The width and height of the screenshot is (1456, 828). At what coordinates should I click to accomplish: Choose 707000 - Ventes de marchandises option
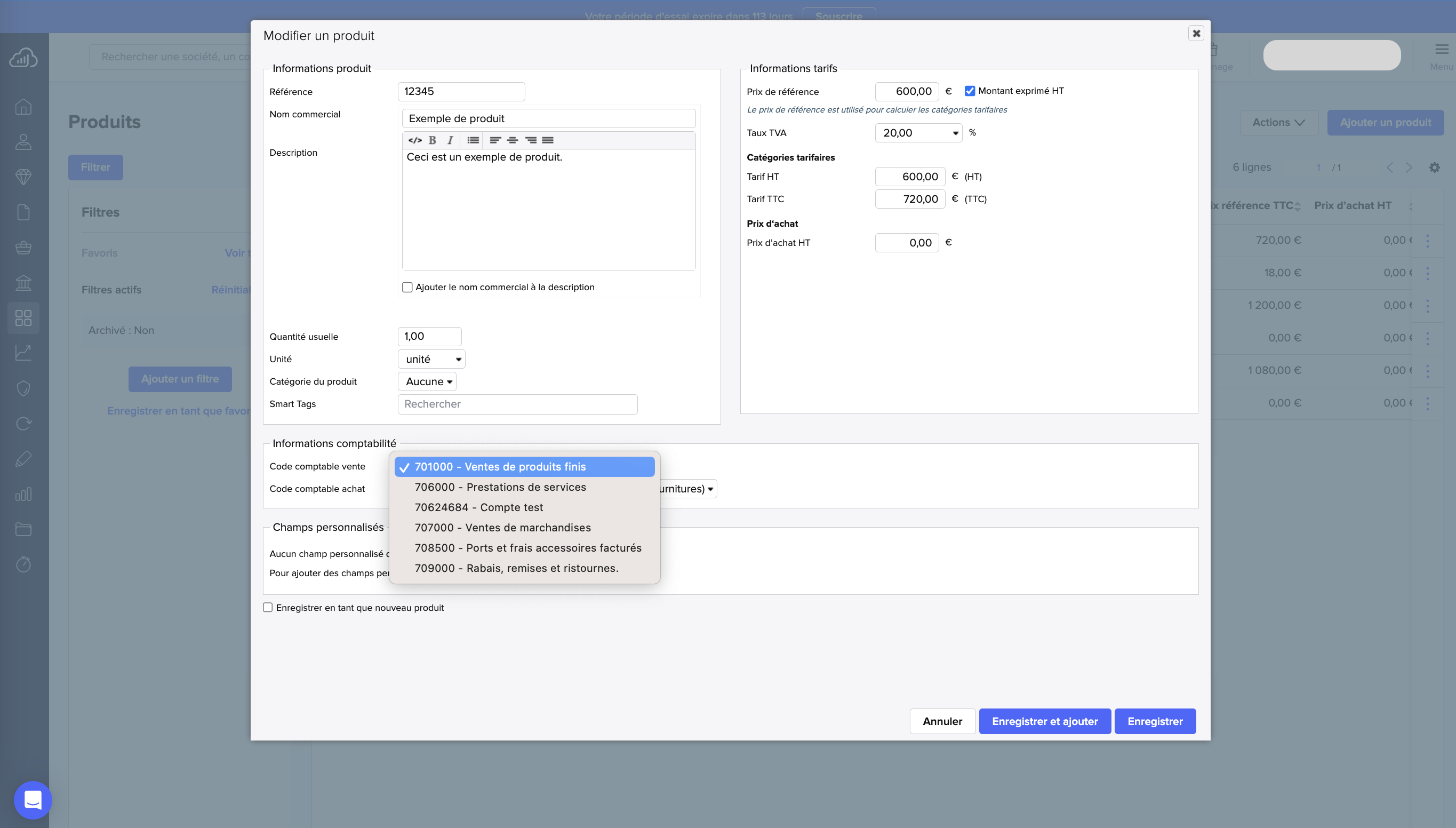point(502,527)
